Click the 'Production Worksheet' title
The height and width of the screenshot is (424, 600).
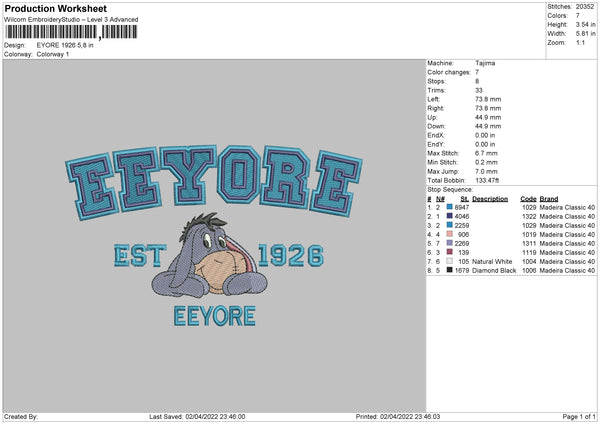tap(55, 8)
